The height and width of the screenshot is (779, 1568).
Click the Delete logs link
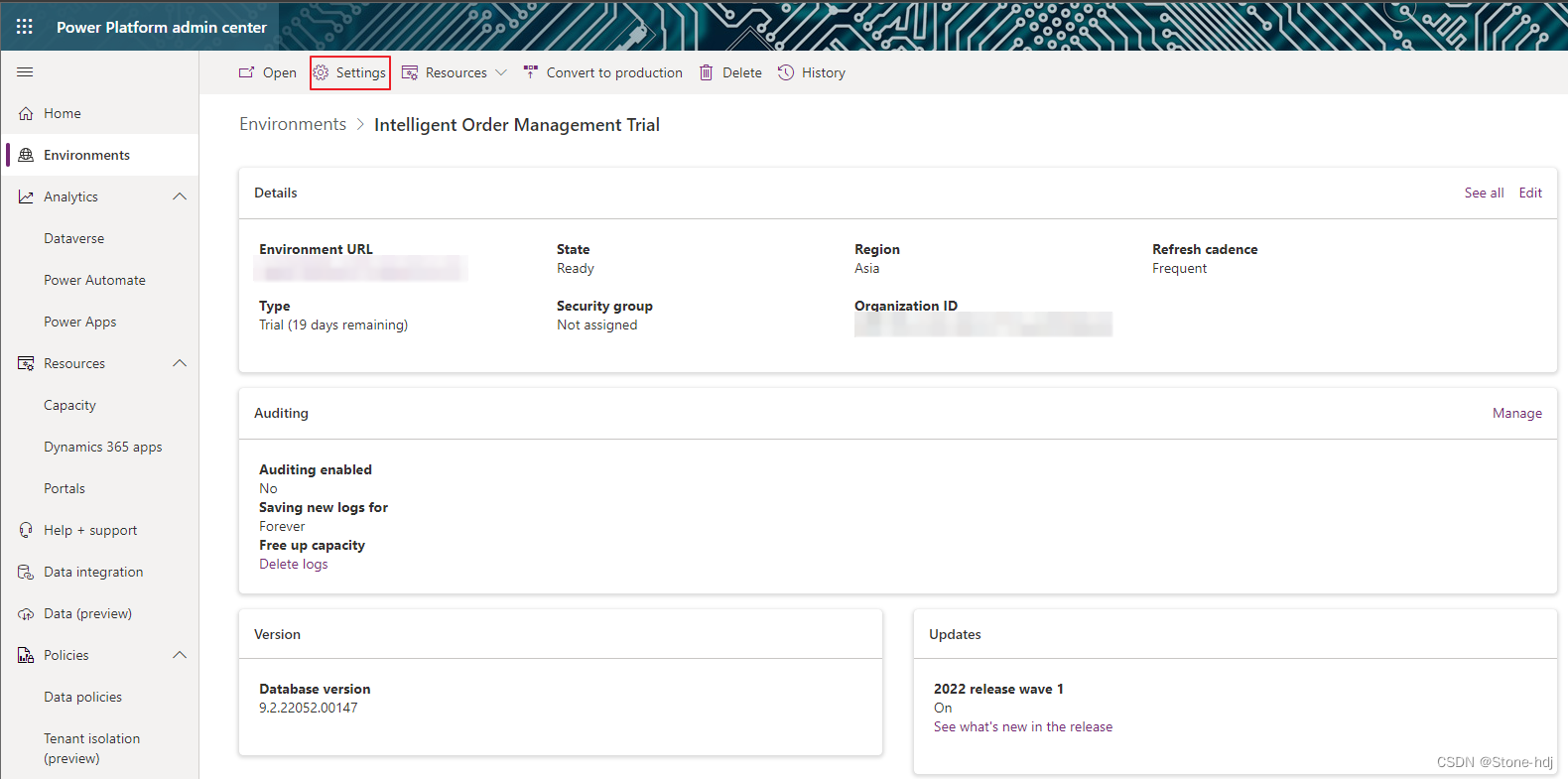click(293, 564)
